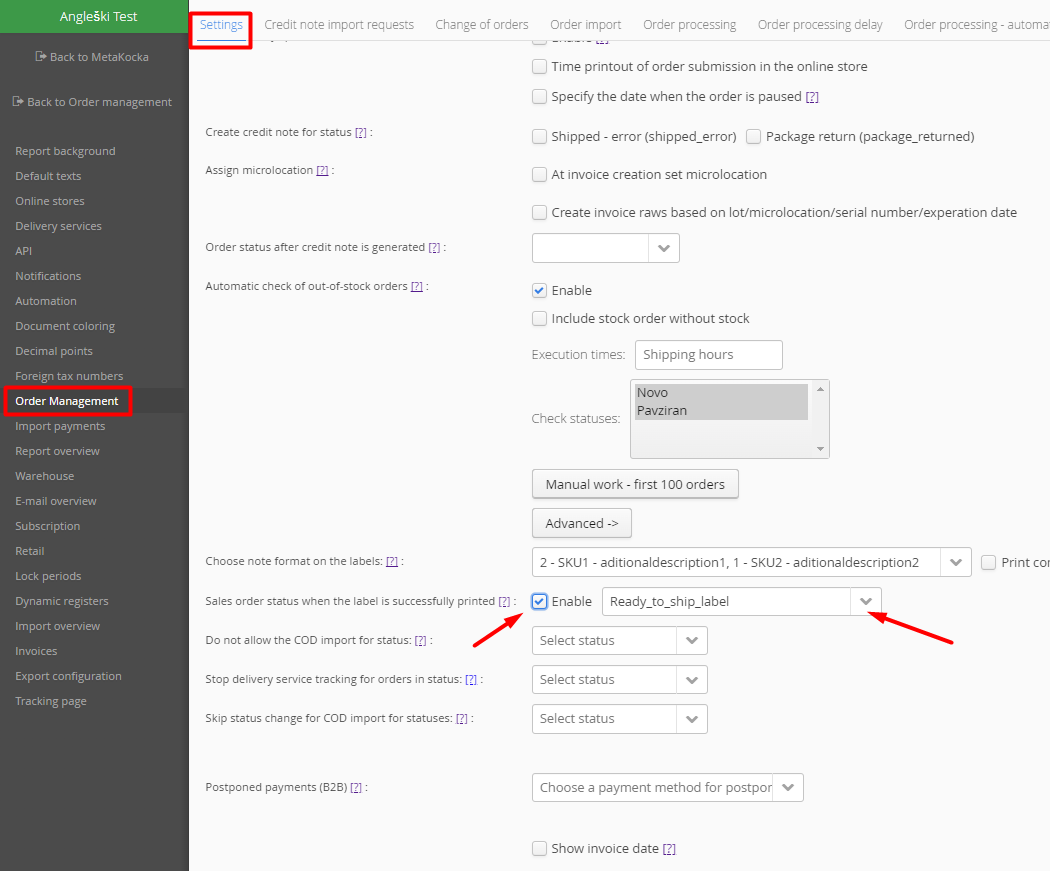This screenshot has width=1050, height=871.
Task: Open Notifications in sidebar
Action: click(48, 276)
